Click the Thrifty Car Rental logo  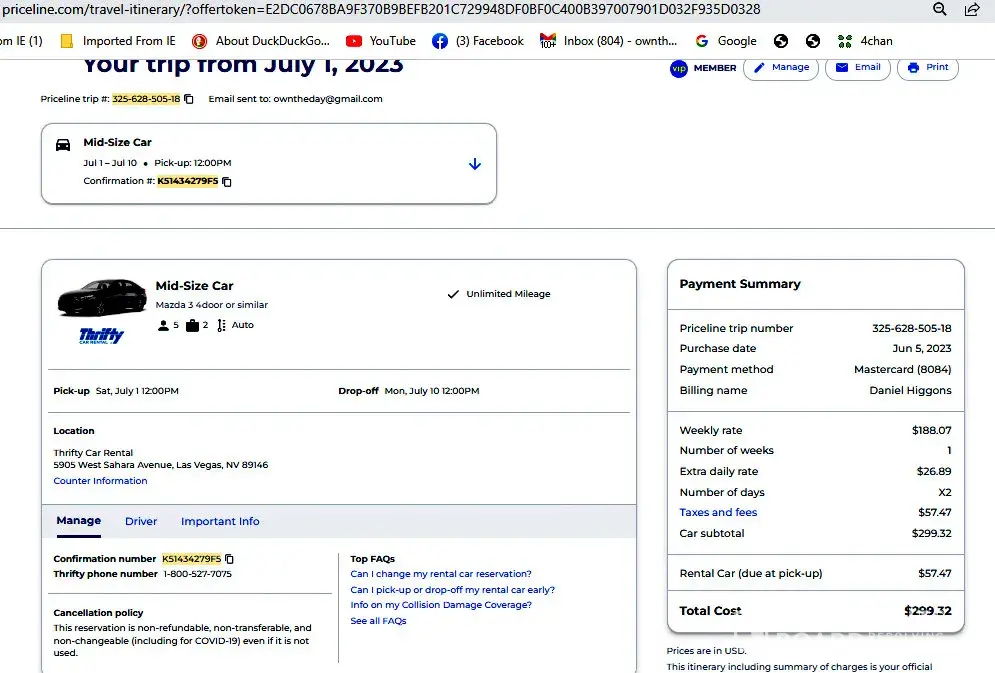click(x=102, y=335)
